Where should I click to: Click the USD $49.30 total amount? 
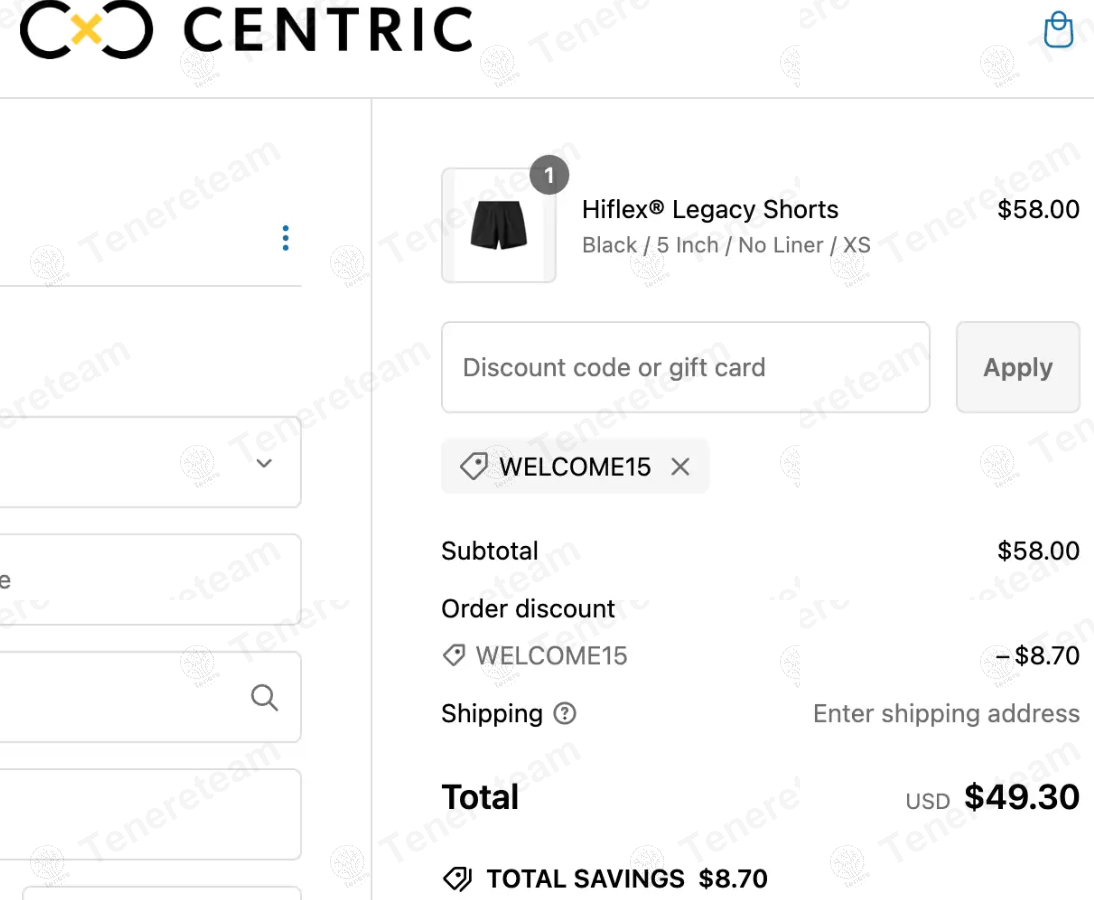(x=1021, y=798)
